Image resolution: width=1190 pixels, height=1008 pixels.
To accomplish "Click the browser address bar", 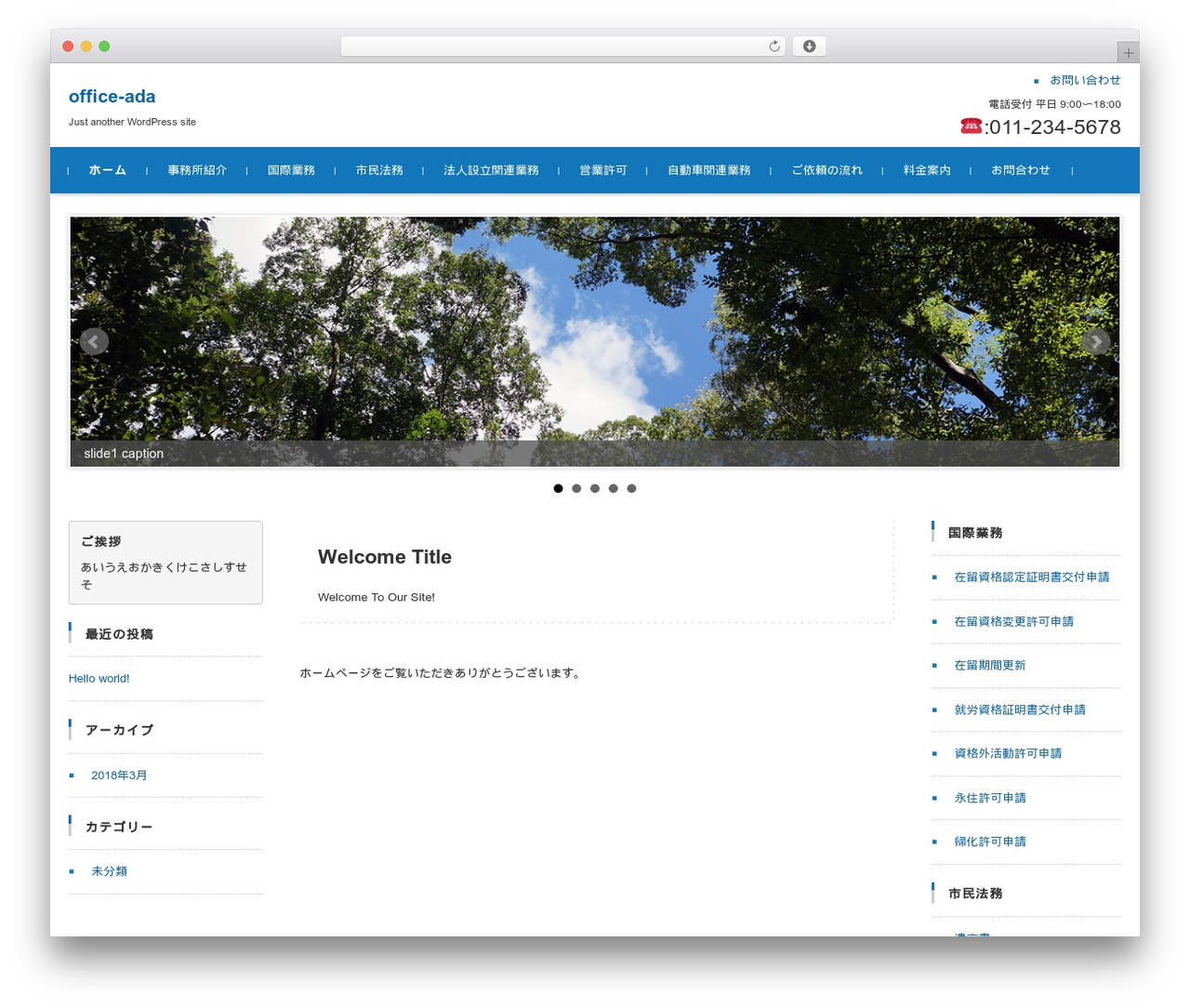I will pyautogui.click(x=563, y=46).
